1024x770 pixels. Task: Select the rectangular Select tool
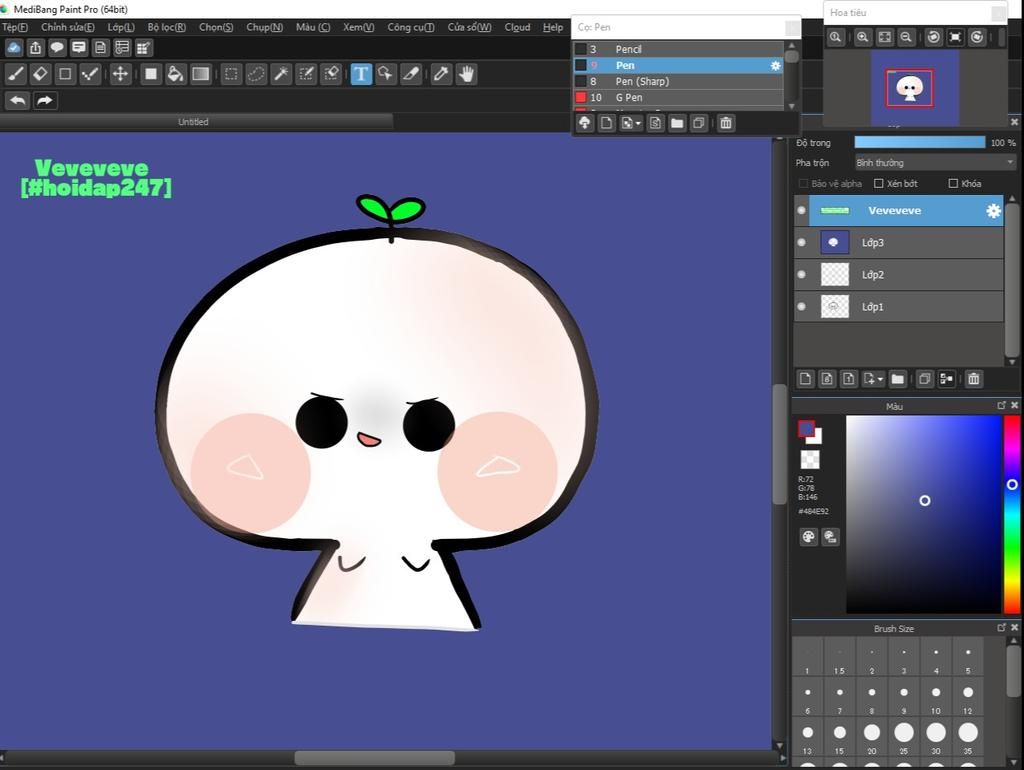point(231,74)
